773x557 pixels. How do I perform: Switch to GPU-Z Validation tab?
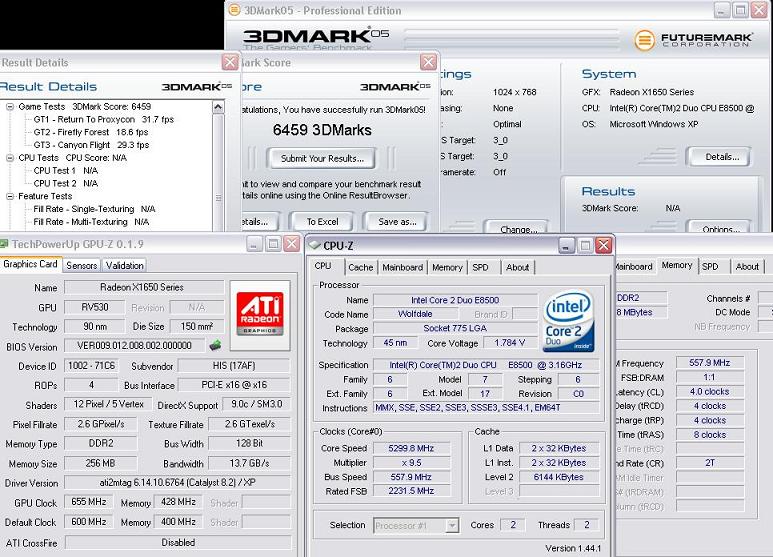125,265
